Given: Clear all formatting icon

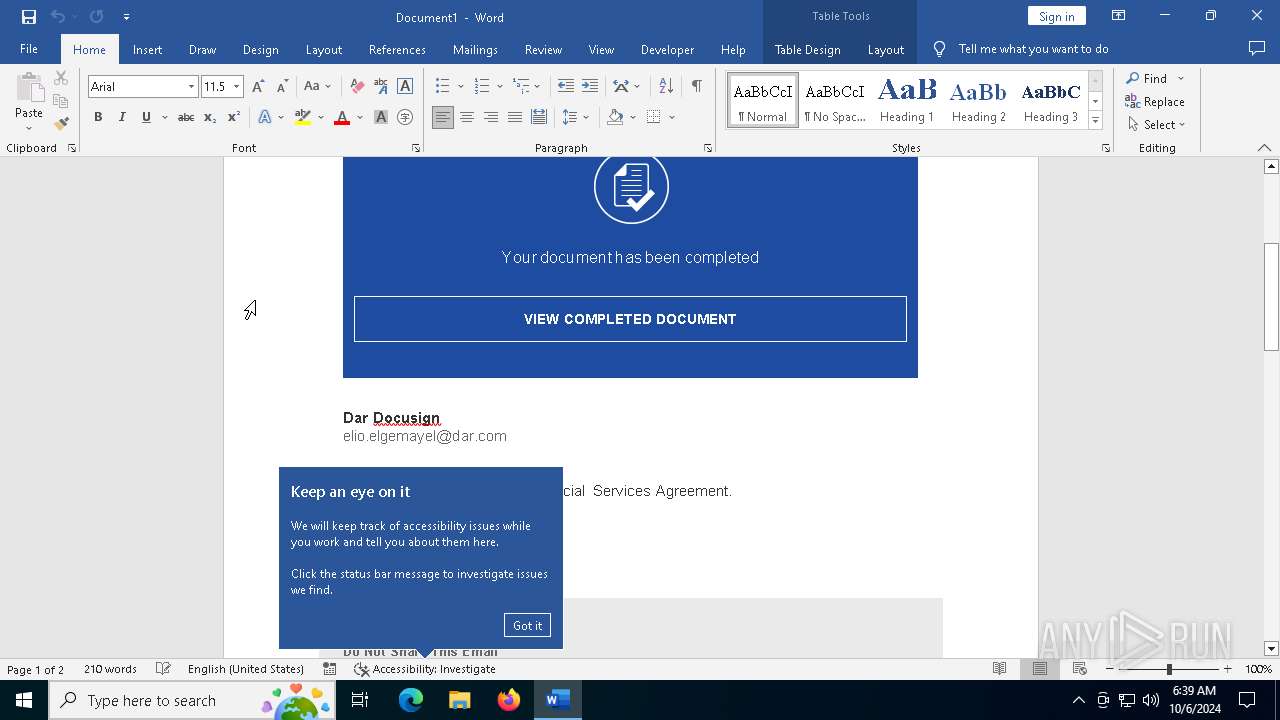Looking at the screenshot, I should pos(357,87).
